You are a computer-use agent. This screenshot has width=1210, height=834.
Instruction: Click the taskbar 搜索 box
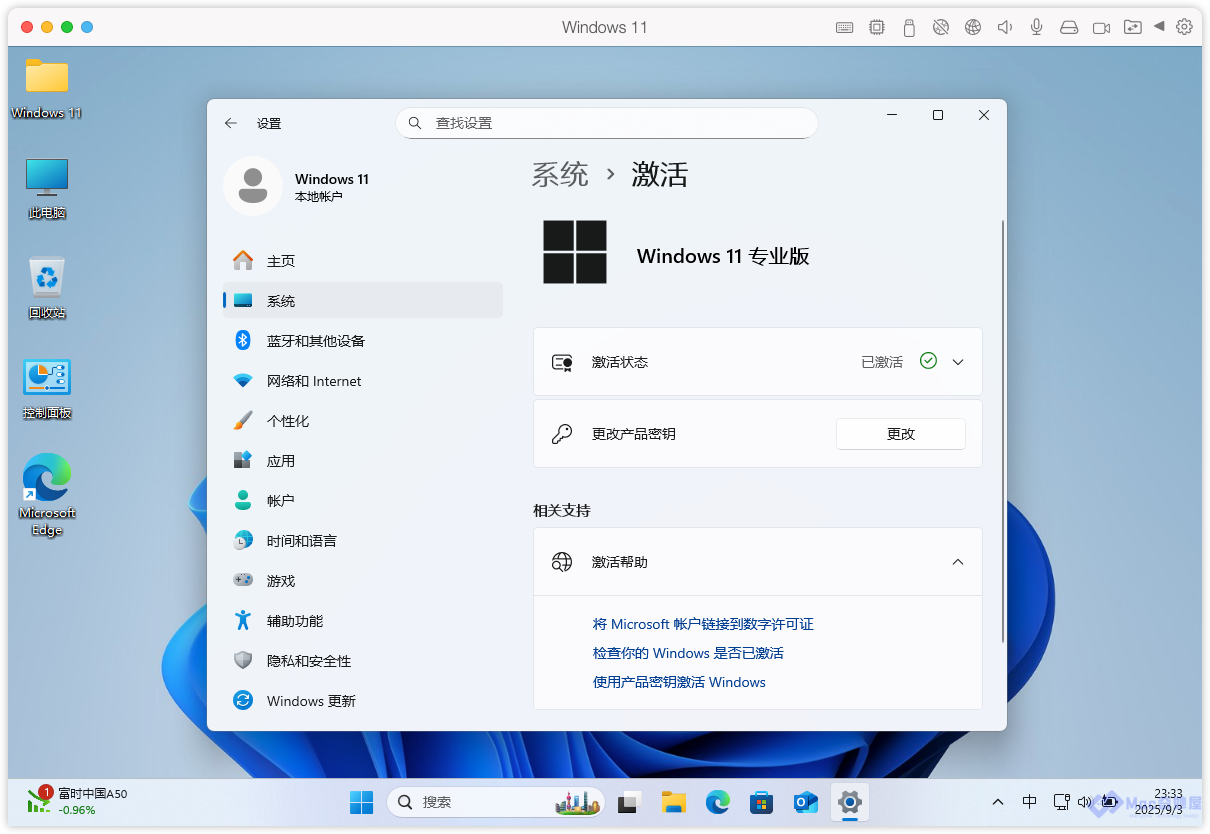pos(496,802)
